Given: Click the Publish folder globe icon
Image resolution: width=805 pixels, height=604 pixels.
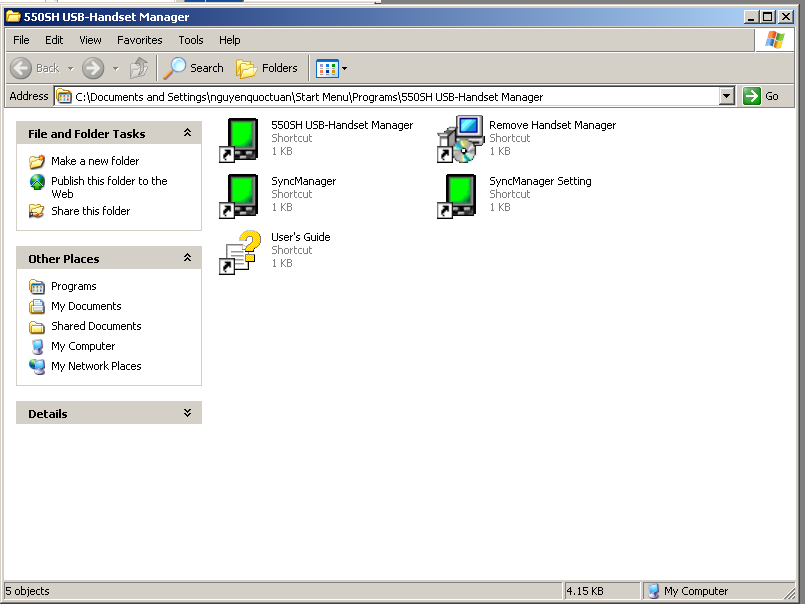Looking at the screenshot, I should pyautogui.click(x=37, y=182).
